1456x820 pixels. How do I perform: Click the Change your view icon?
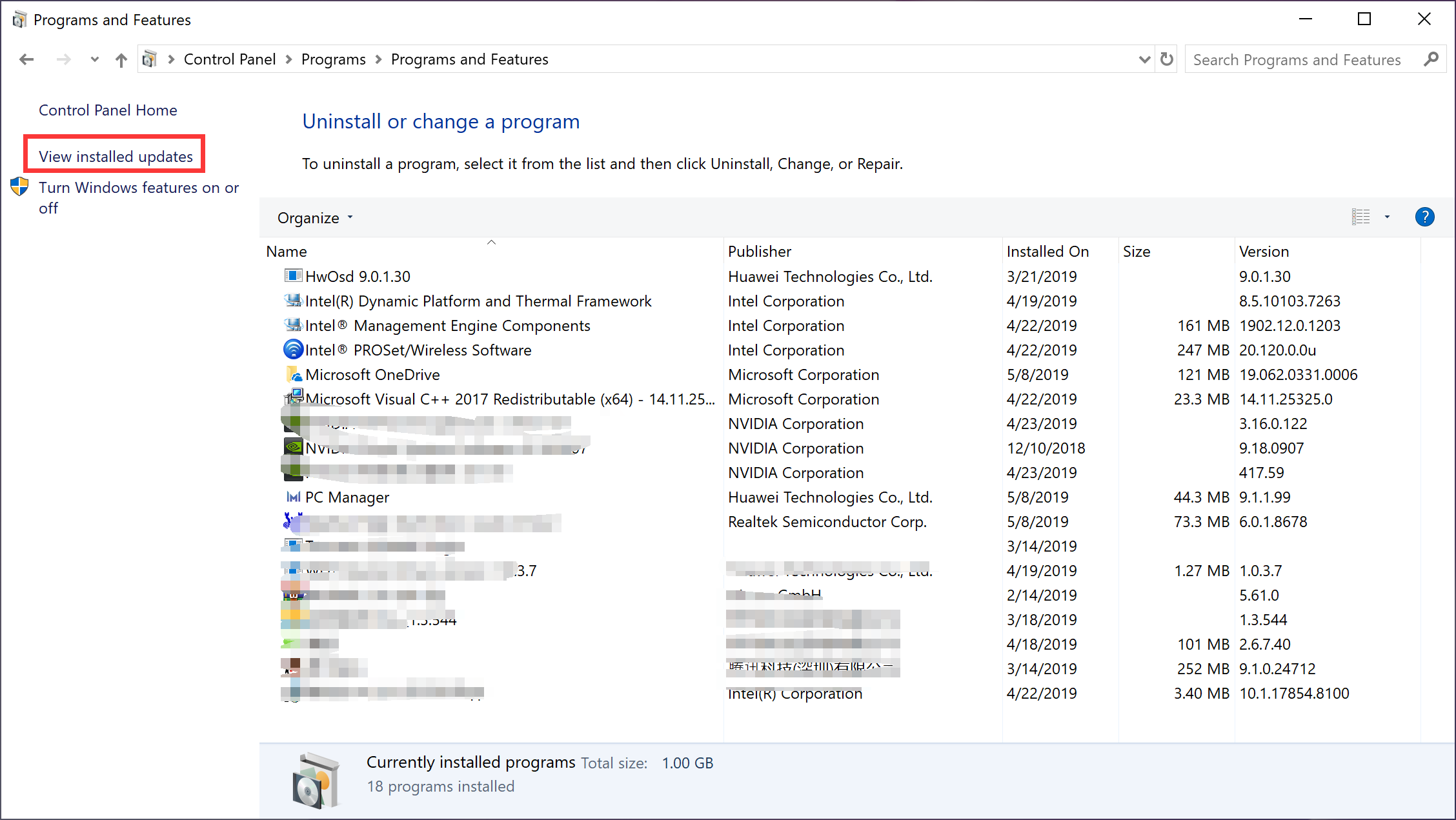pyautogui.click(x=1360, y=217)
